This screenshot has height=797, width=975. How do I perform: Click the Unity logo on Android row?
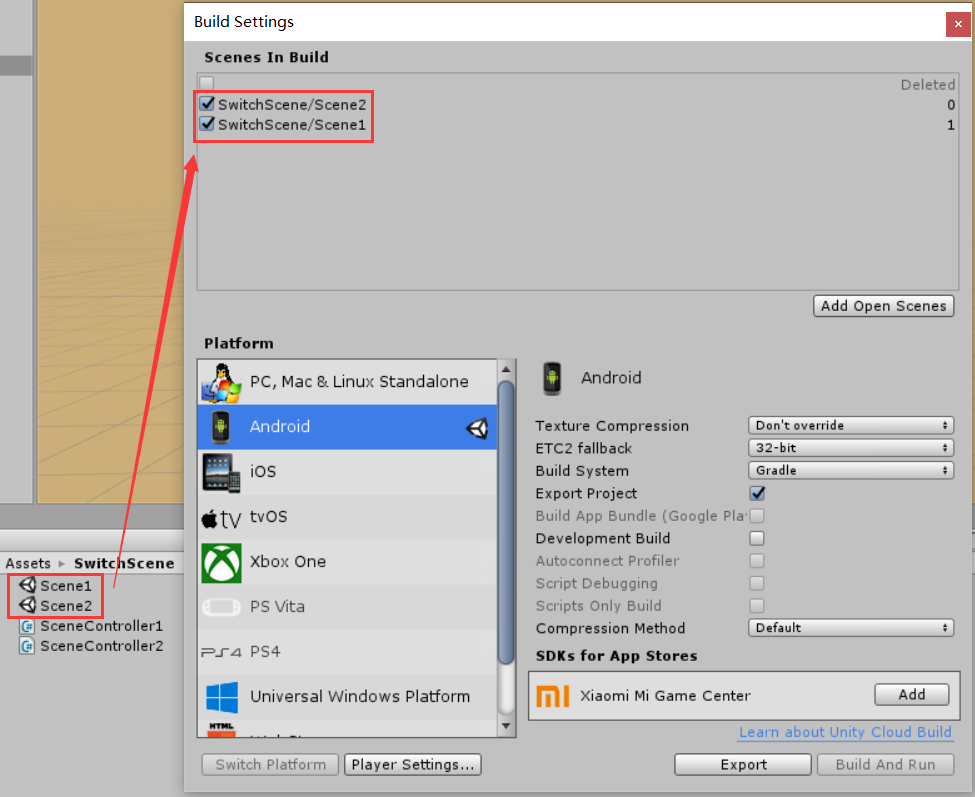[x=478, y=428]
